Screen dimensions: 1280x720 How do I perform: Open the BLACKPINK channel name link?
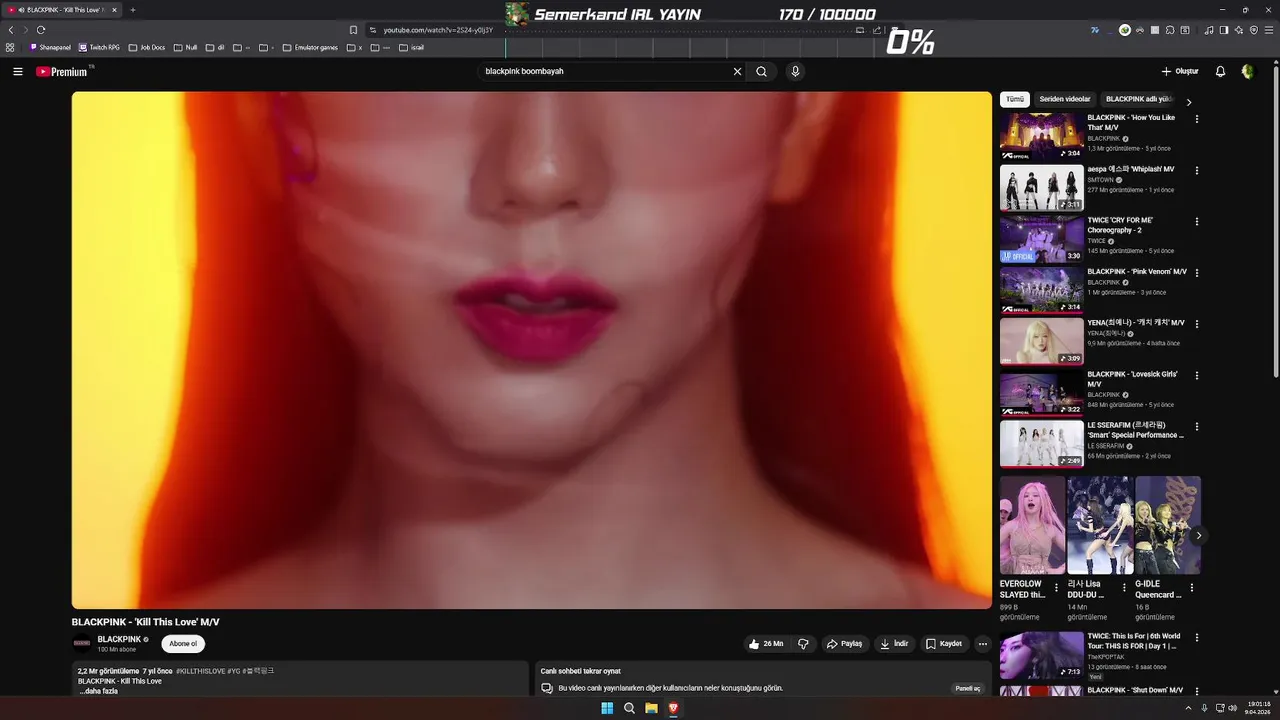click(119, 639)
